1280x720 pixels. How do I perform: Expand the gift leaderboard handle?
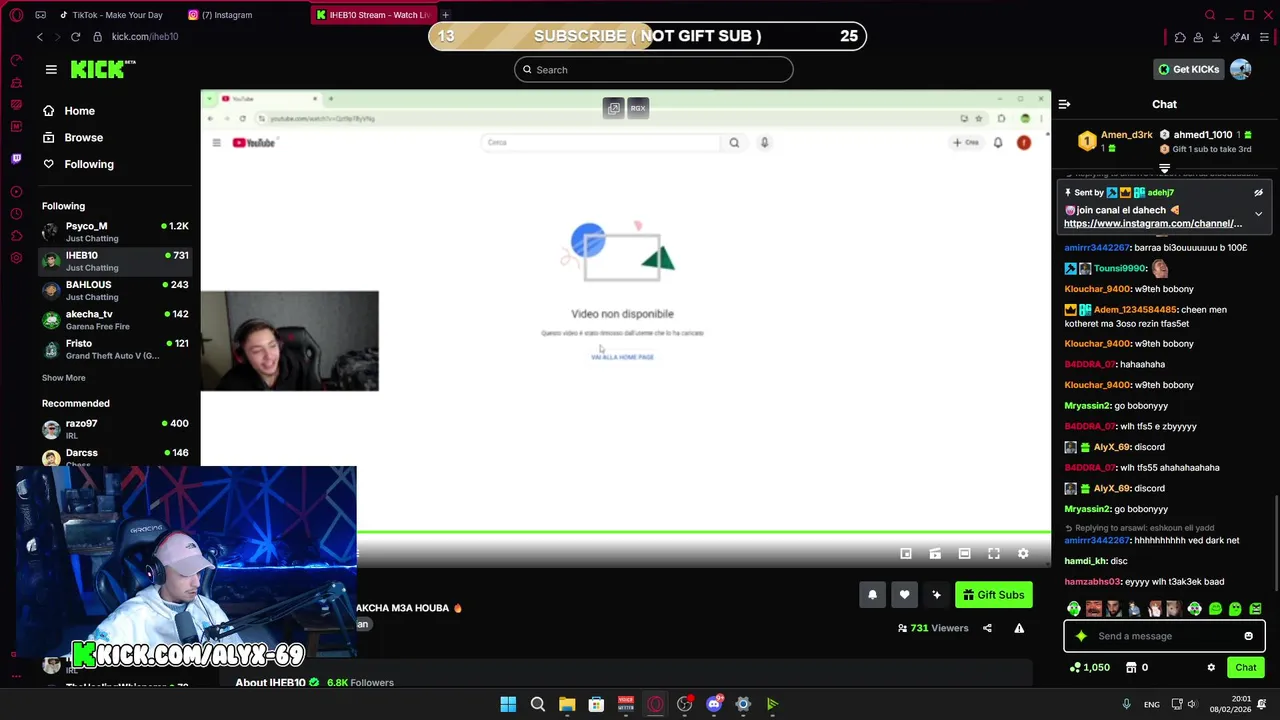(1165, 169)
